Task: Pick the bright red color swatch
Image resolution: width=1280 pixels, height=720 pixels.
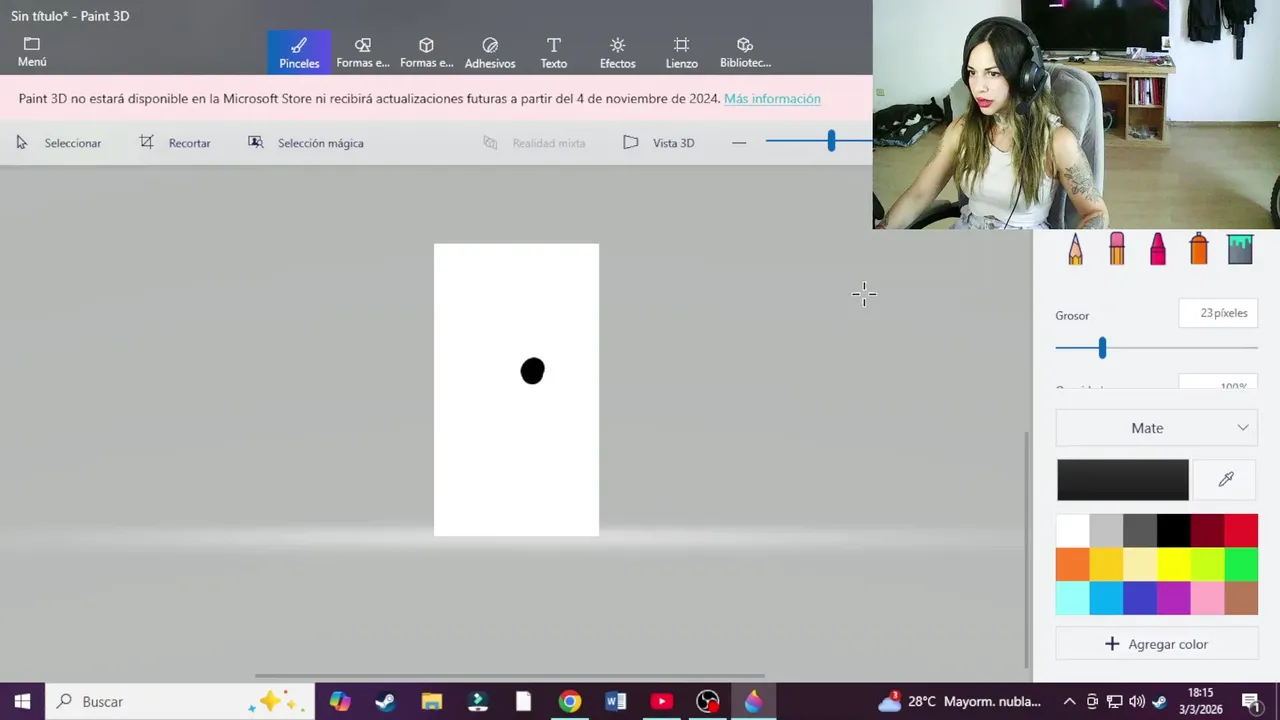Action: tap(1241, 531)
